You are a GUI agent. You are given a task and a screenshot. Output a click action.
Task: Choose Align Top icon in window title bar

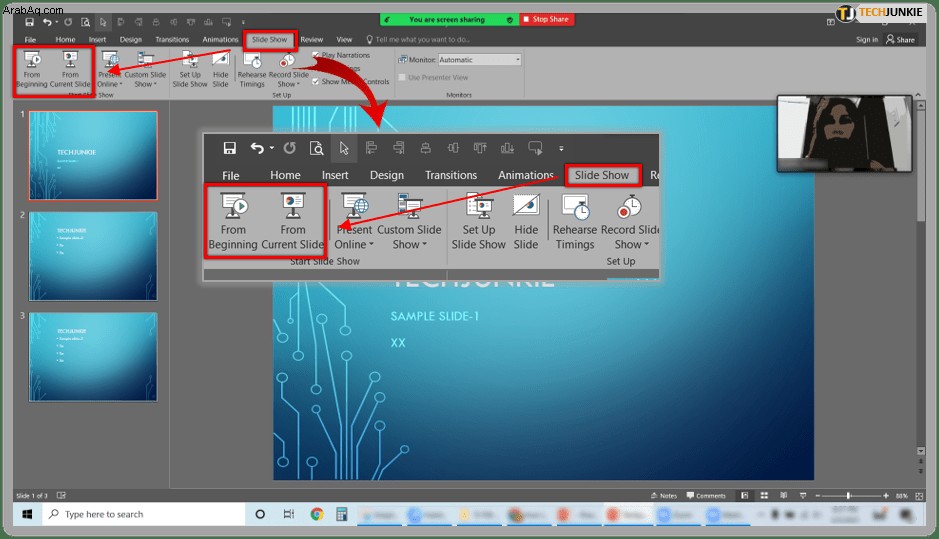point(191,22)
